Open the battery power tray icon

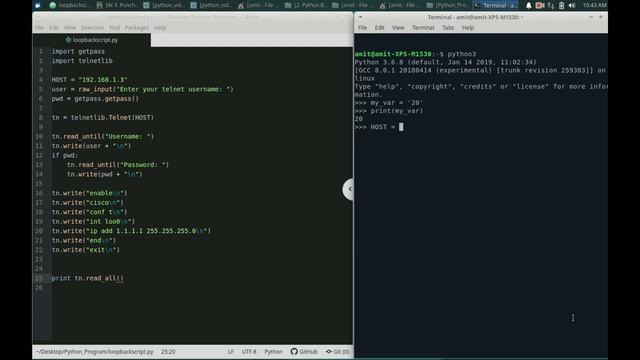[562, 5]
